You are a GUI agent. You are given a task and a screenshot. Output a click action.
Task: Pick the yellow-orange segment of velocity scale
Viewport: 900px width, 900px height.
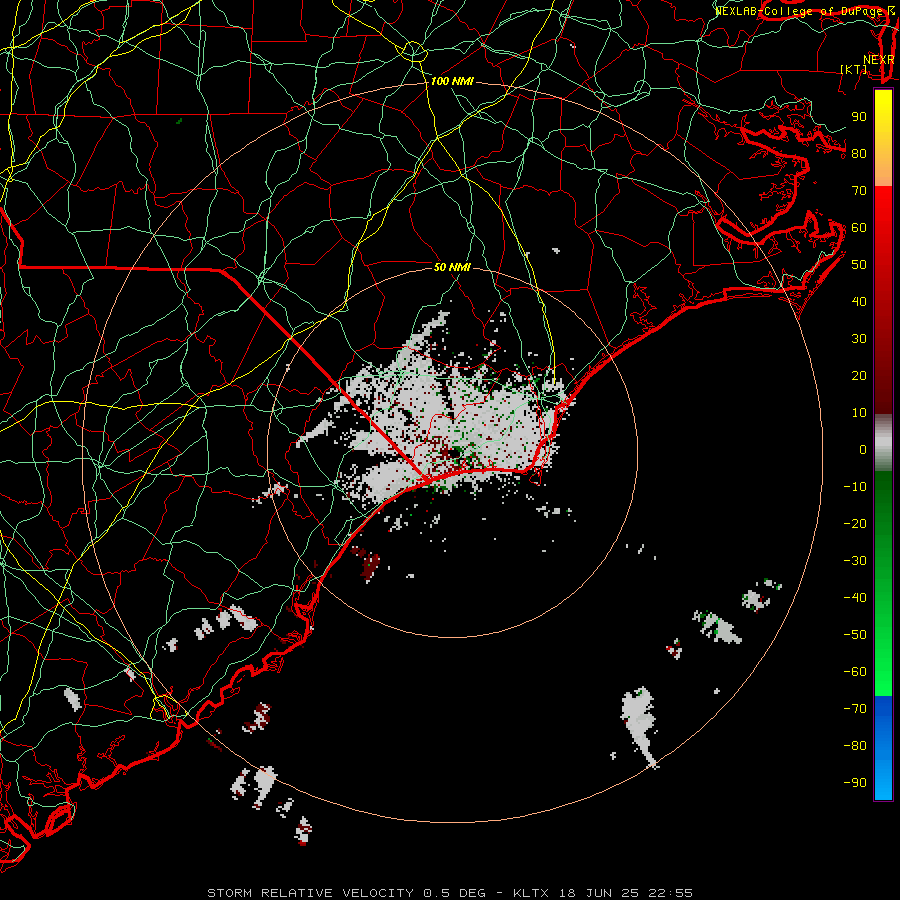[883, 138]
